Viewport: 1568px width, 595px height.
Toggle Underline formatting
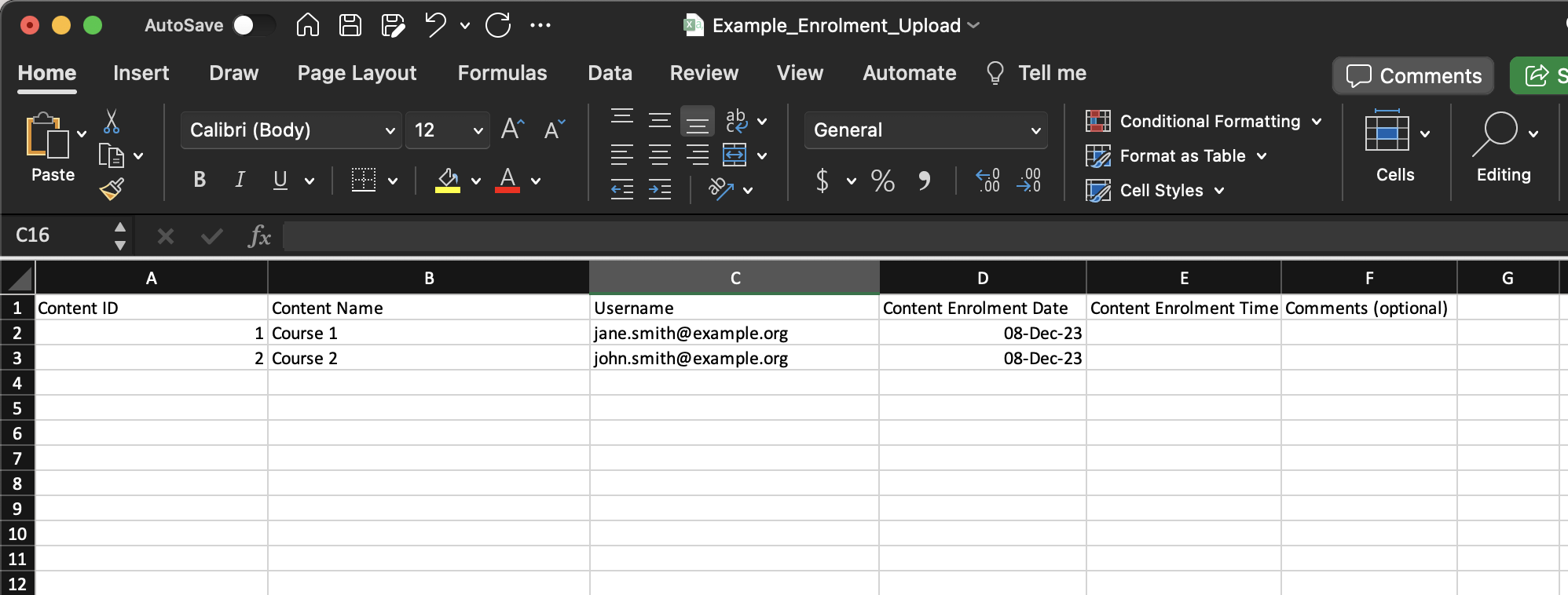tap(280, 180)
